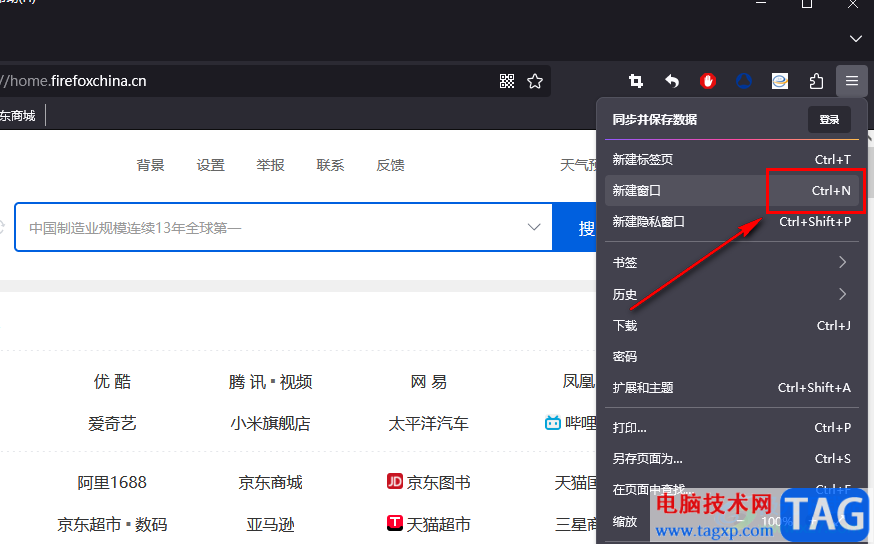
Task: Visit the 阿里1688 link
Action: [x=112, y=483]
